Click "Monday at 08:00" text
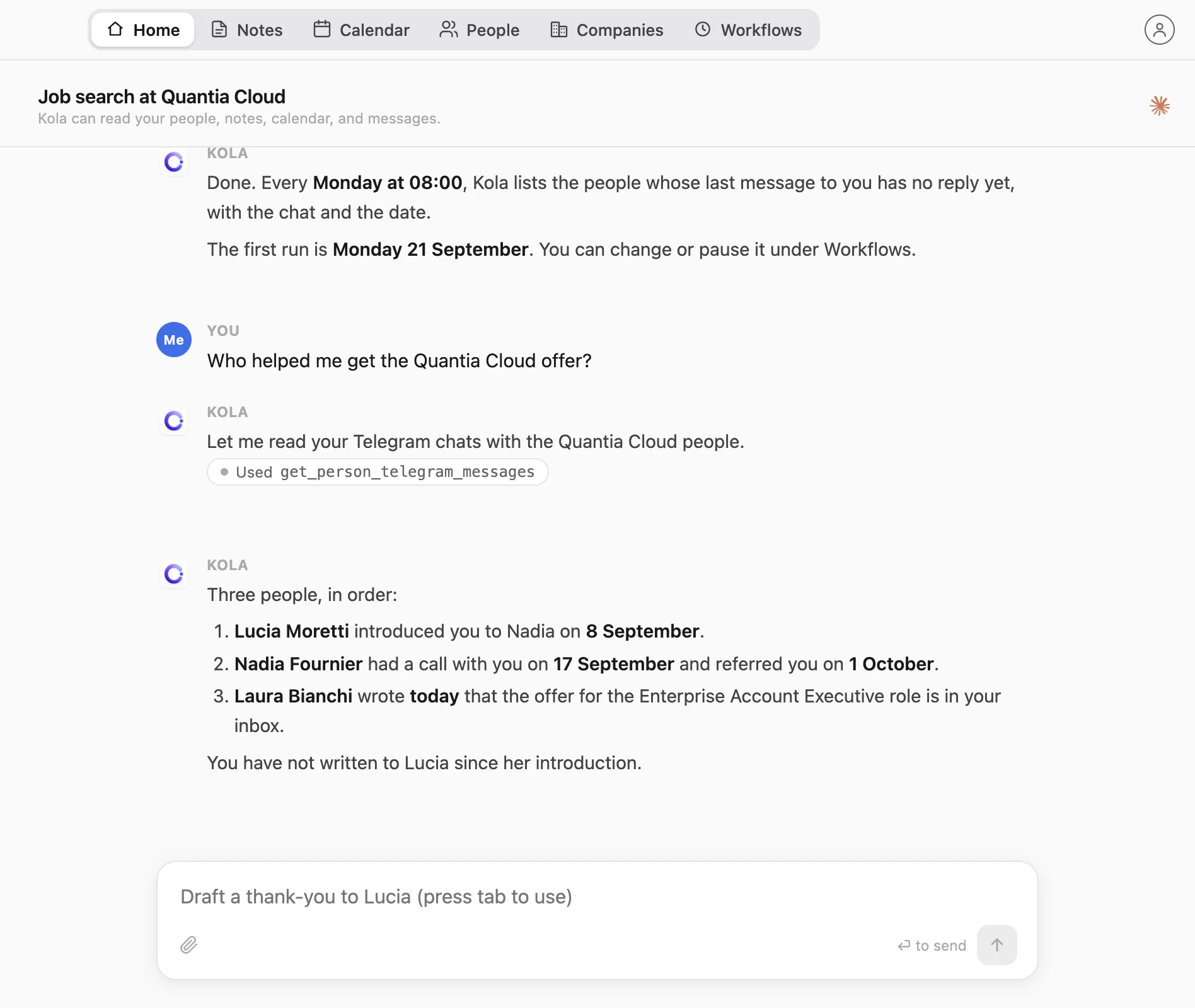This screenshot has height=1008, width=1195. pyautogui.click(x=388, y=183)
